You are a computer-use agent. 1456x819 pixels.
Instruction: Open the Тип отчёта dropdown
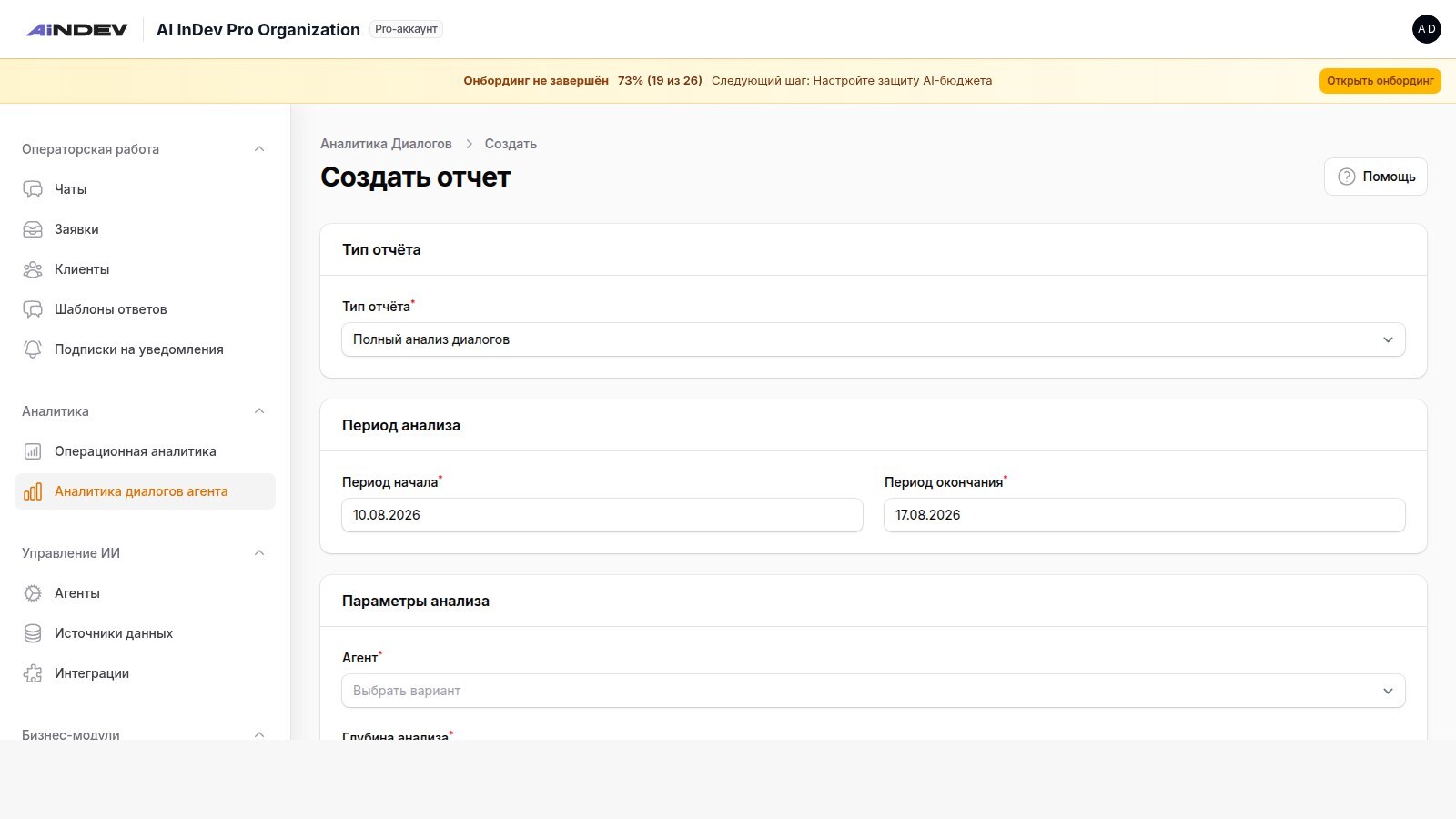874,339
